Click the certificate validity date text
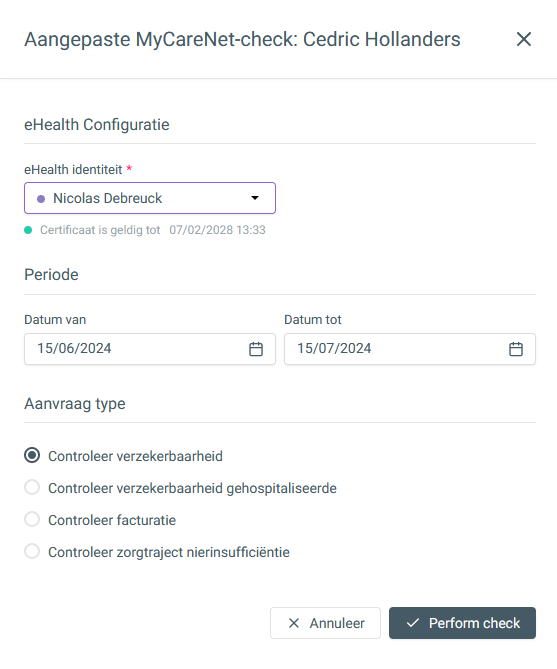Screen dimensions: 557x669 tap(217, 230)
